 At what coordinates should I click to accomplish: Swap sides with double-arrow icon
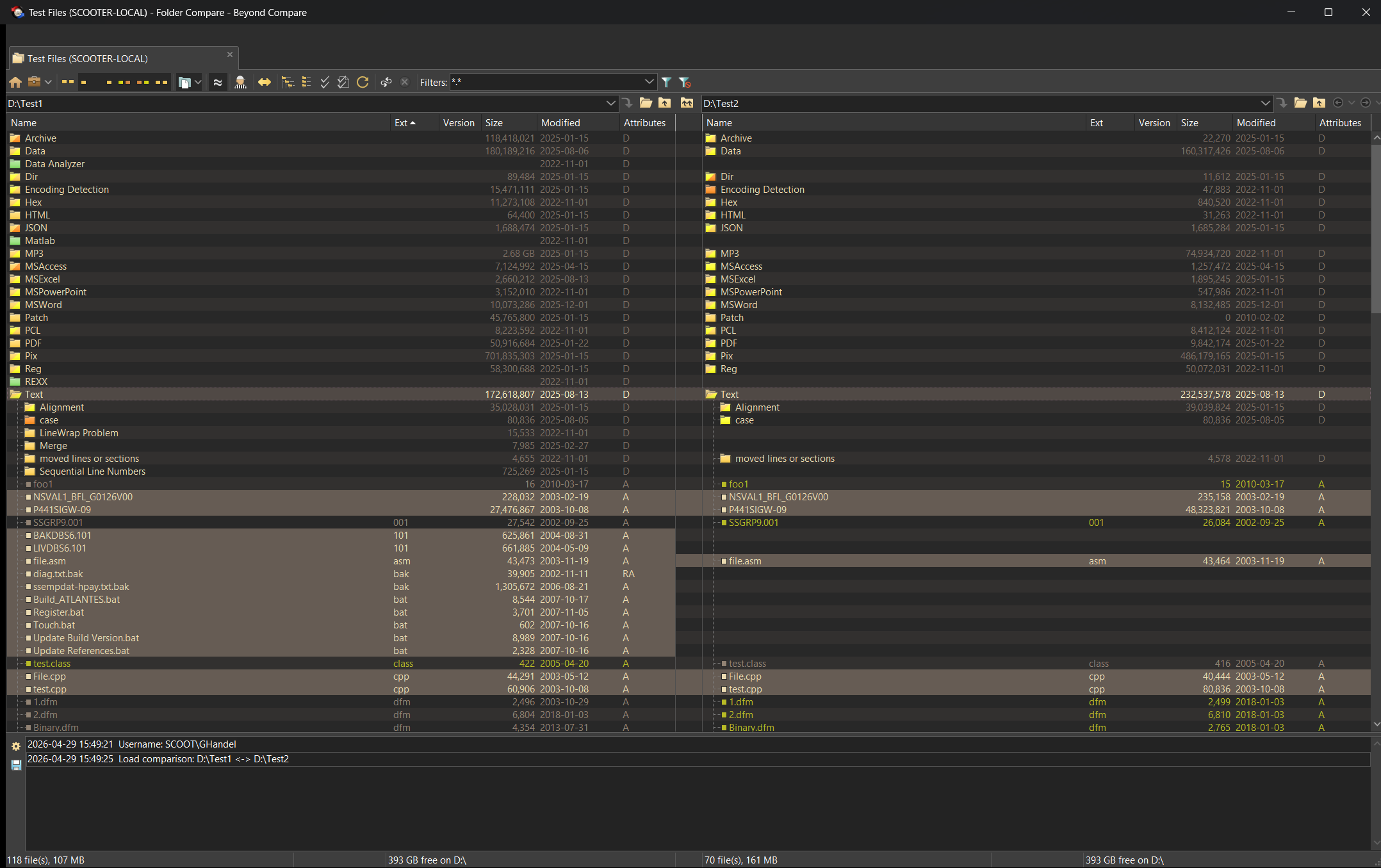(265, 82)
